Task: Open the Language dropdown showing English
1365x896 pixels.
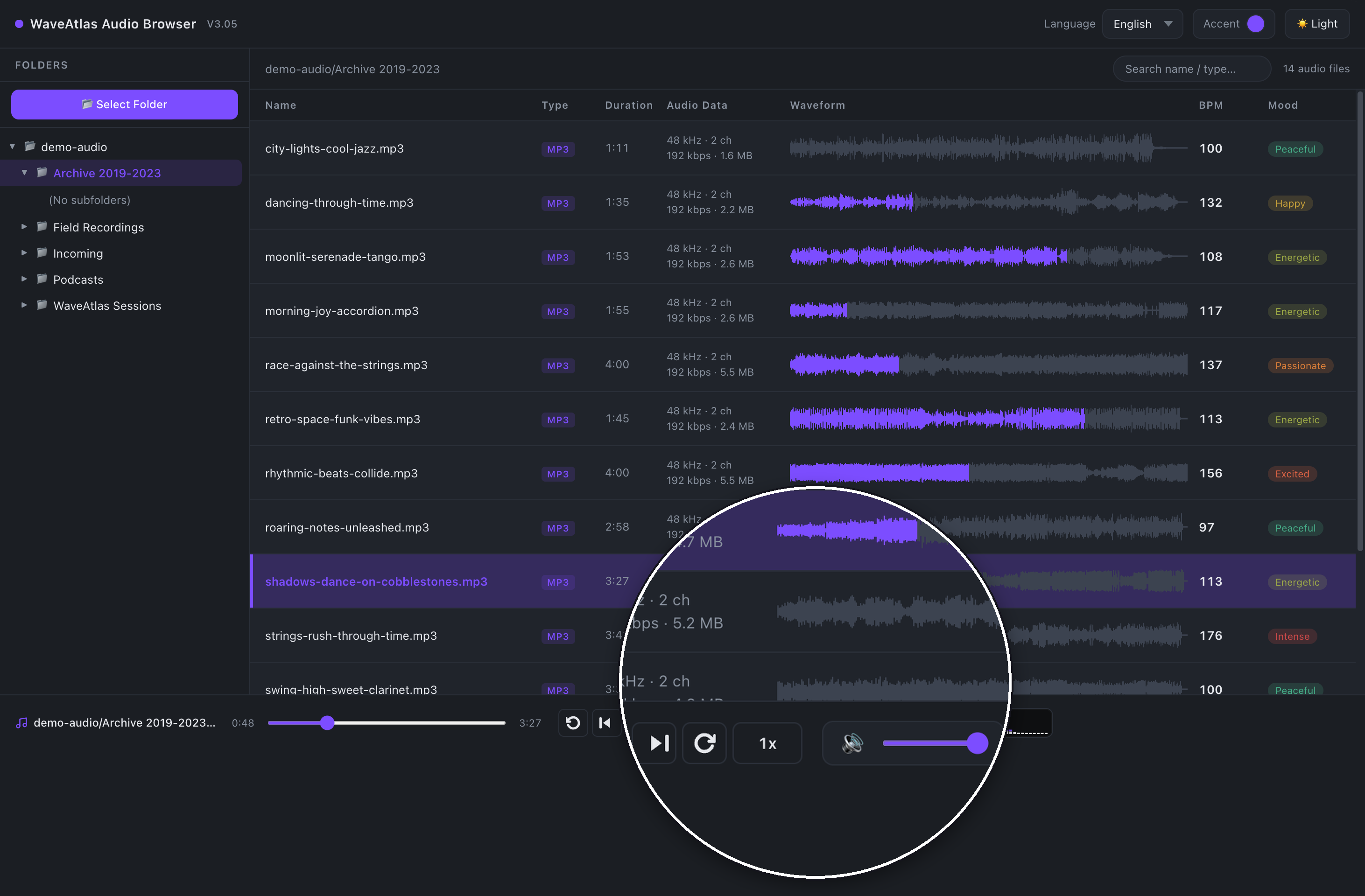Action: click(1142, 24)
